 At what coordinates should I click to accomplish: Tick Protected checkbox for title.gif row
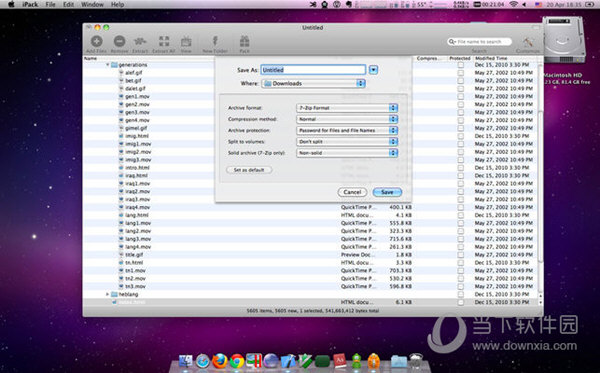pos(460,255)
